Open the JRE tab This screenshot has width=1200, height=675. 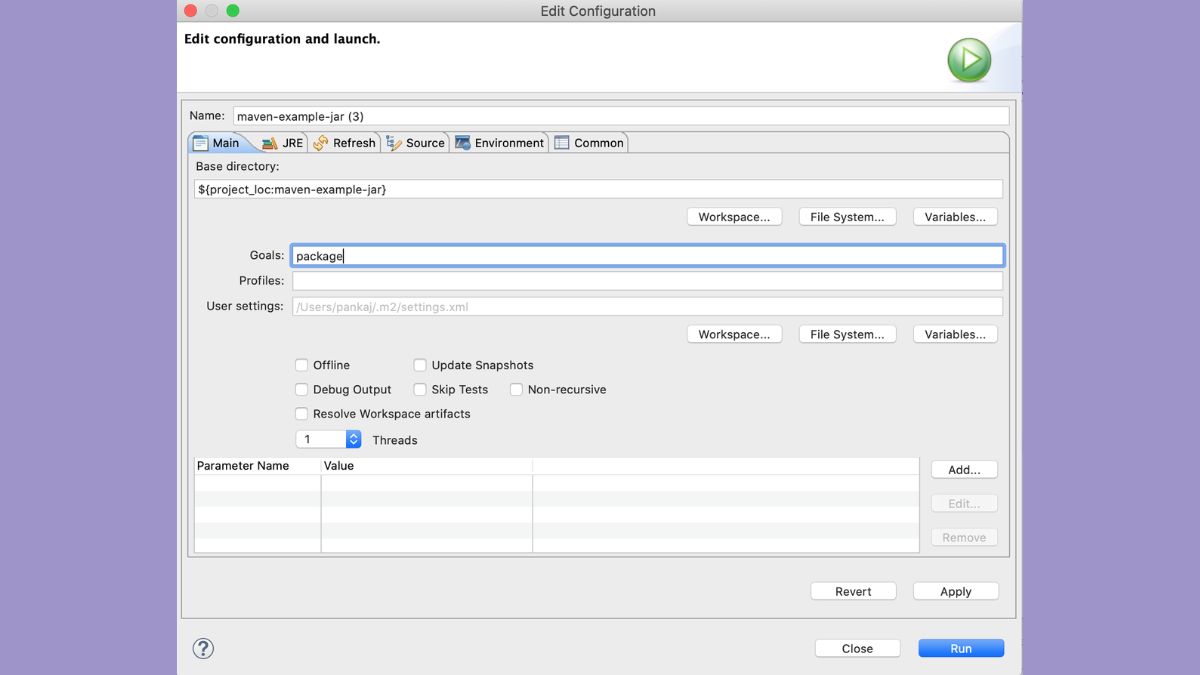[282, 143]
